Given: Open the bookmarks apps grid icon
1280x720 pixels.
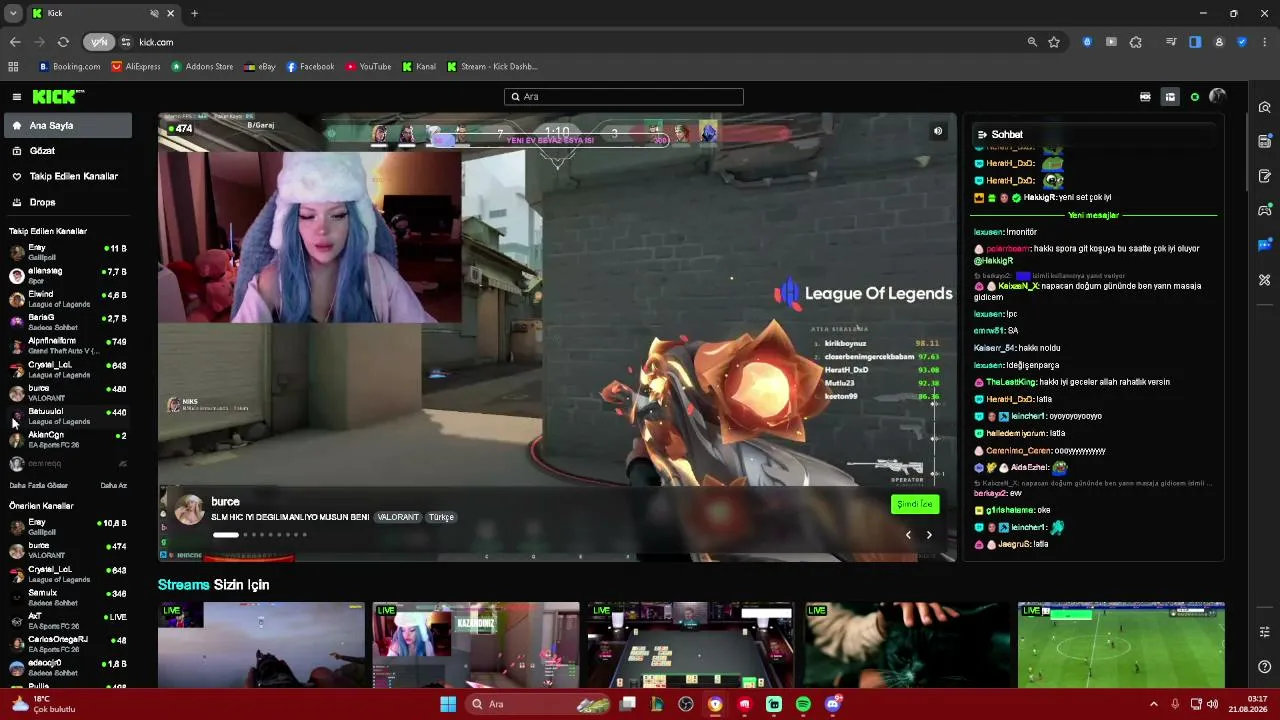Looking at the screenshot, I should click(13, 67).
